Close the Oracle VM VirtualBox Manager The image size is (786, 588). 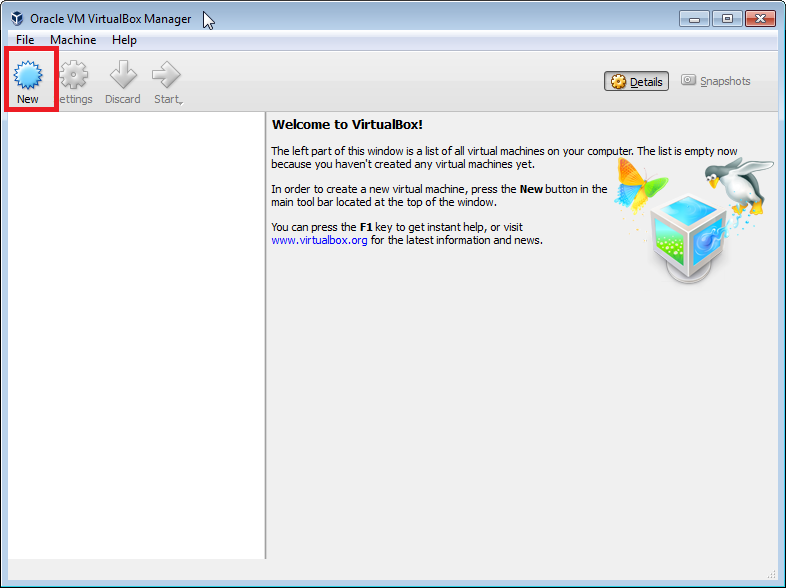[760, 18]
